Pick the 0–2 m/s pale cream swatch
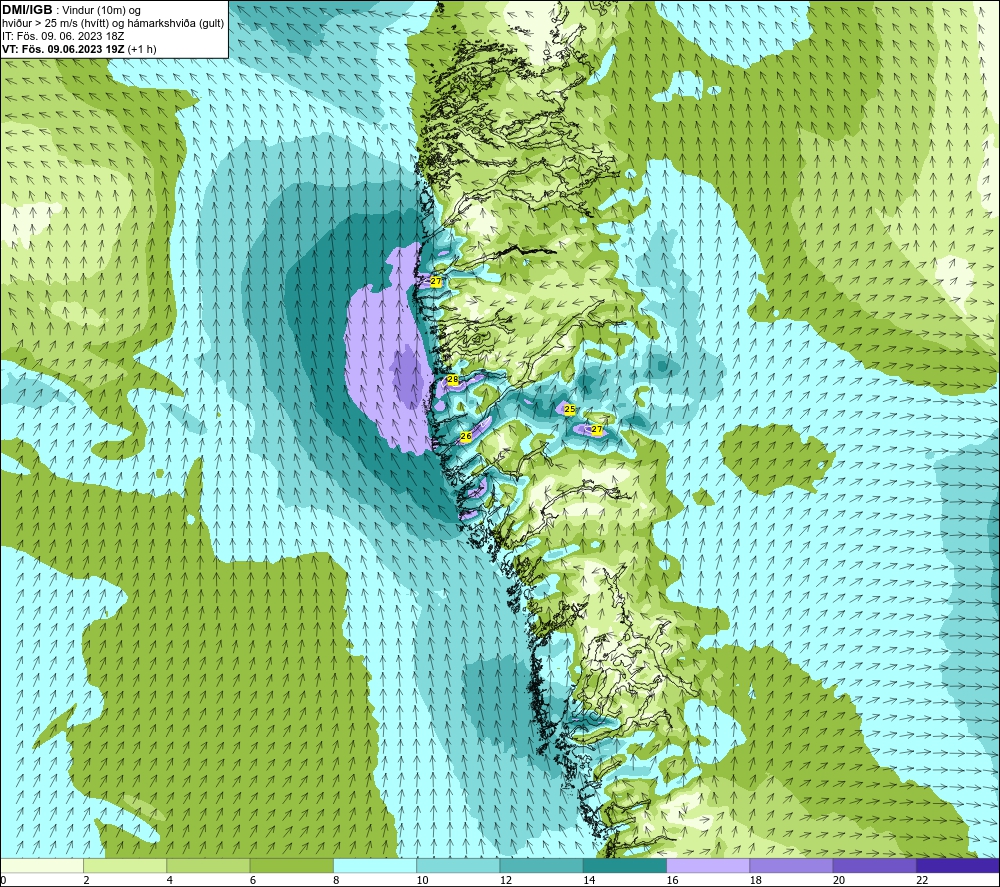Screen dimensions: 1000x887 [x=42, y=865]
